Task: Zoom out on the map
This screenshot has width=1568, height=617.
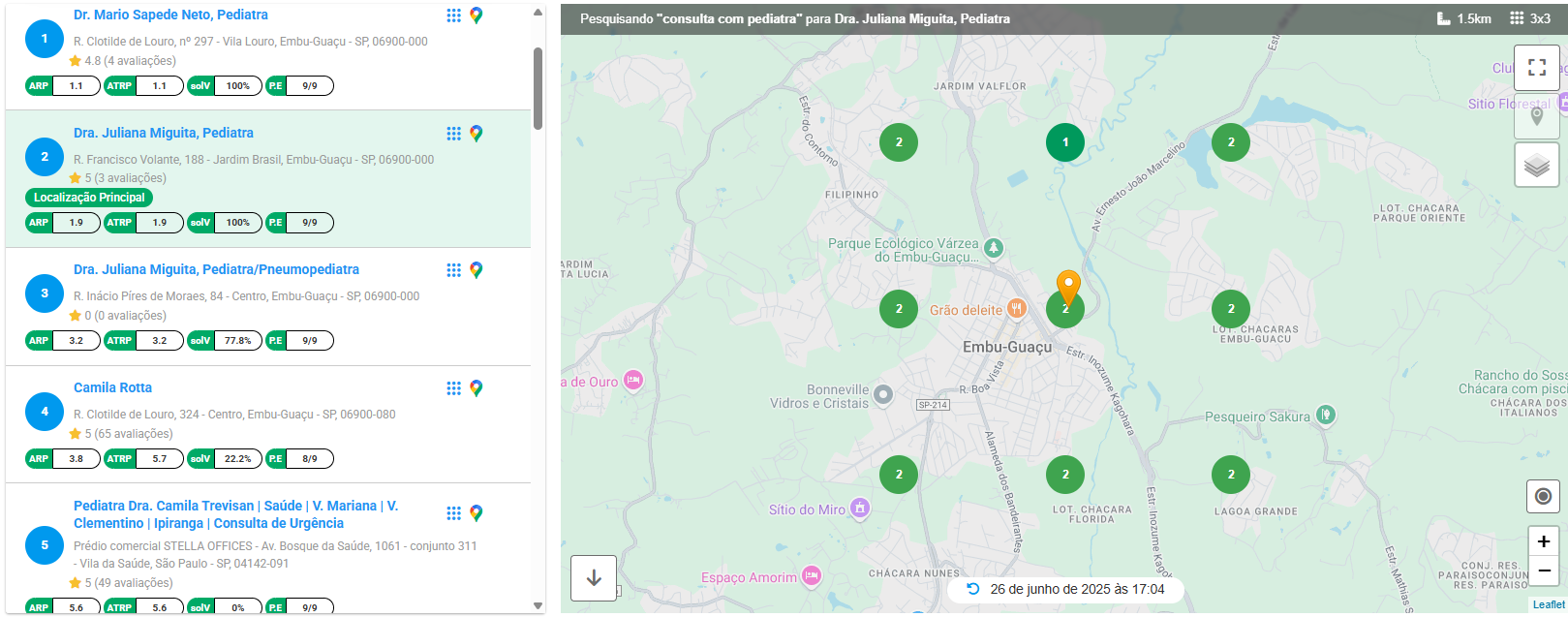Action: coord(1543,571)
